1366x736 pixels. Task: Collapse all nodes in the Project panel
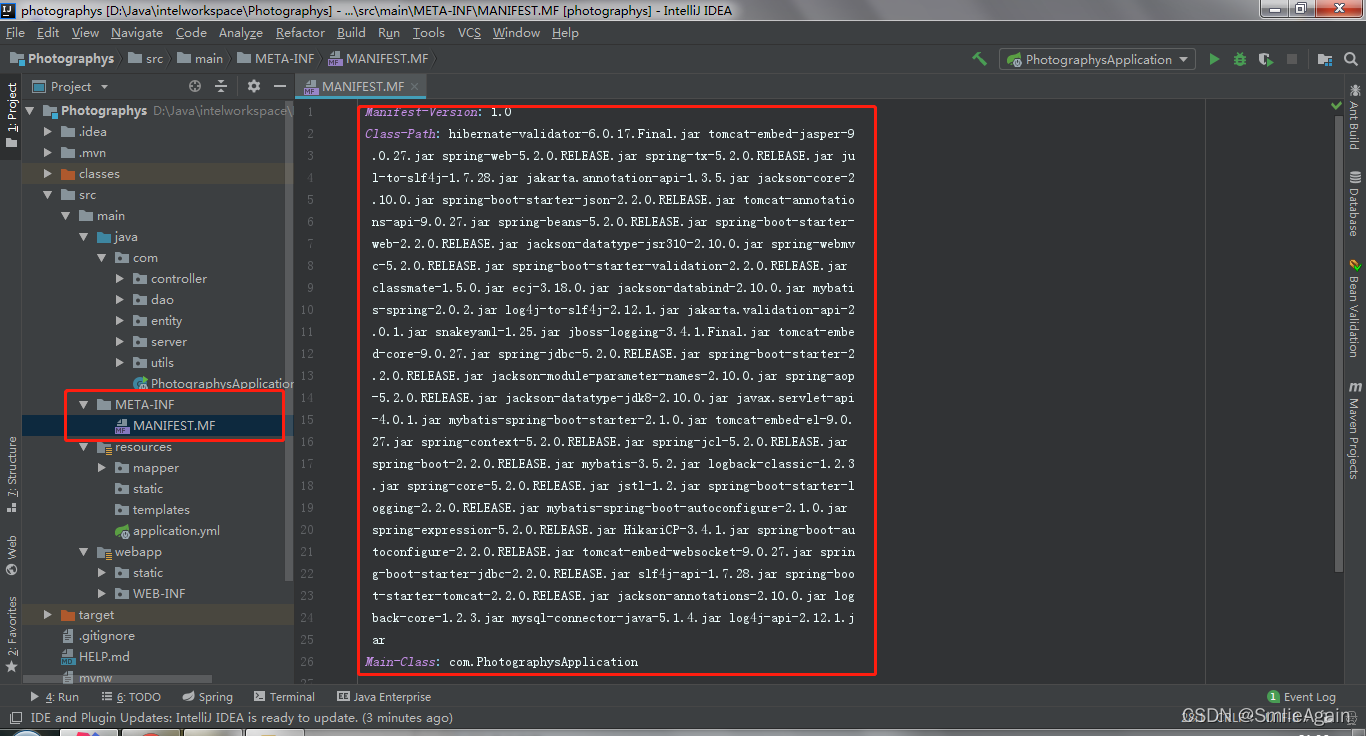221,86
